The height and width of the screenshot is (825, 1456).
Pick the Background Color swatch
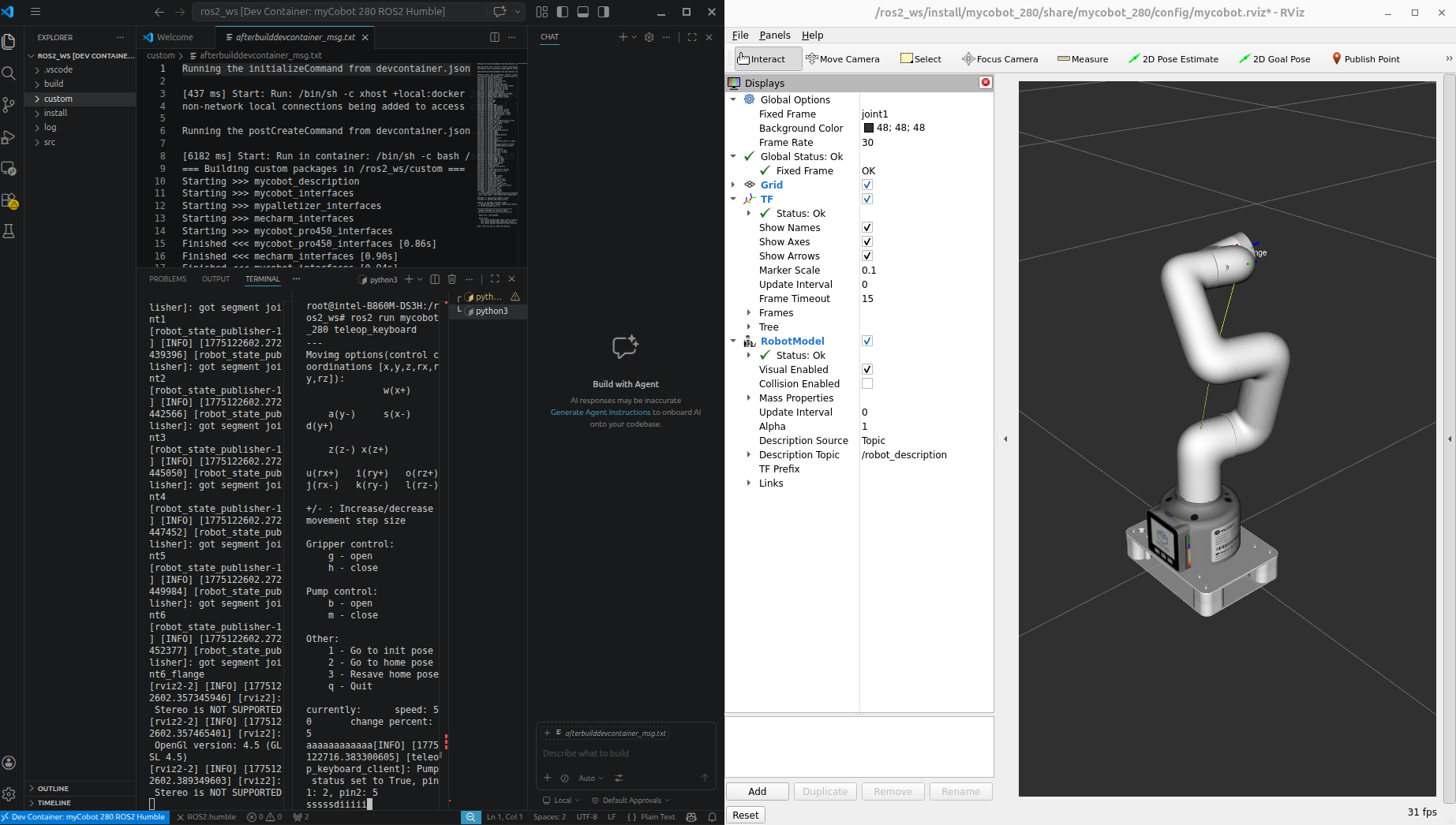point(868,129)
